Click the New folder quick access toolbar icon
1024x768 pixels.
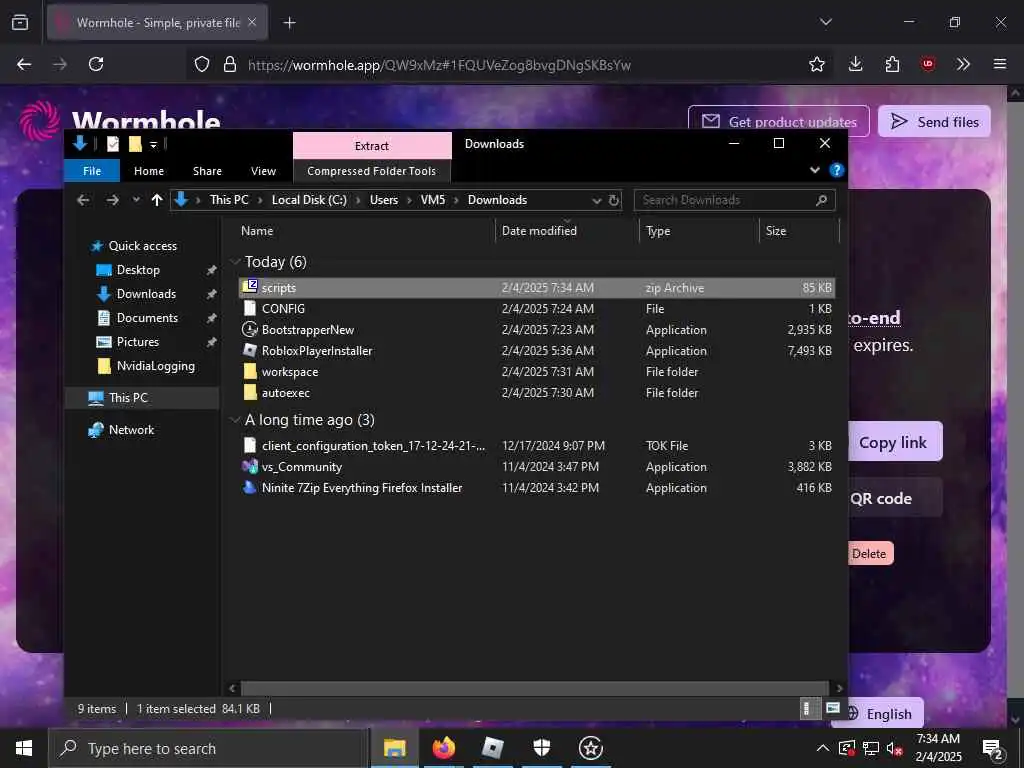click(x=135, y=144)
